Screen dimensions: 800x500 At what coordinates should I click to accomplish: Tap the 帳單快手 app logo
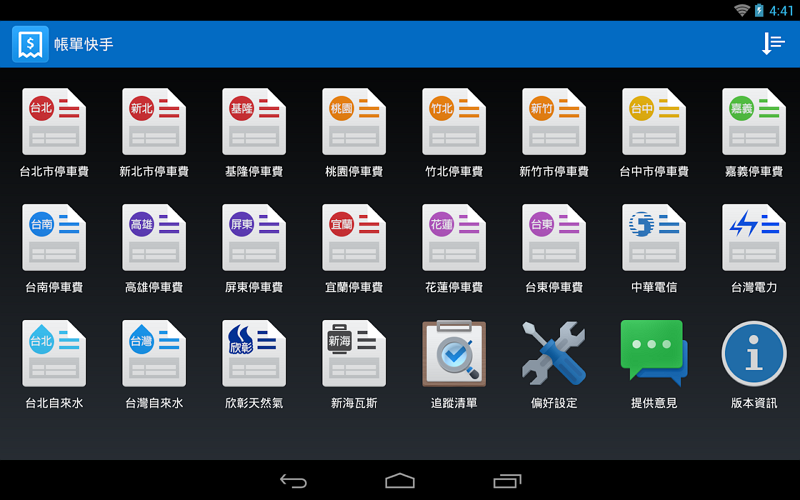coord(30,44)
